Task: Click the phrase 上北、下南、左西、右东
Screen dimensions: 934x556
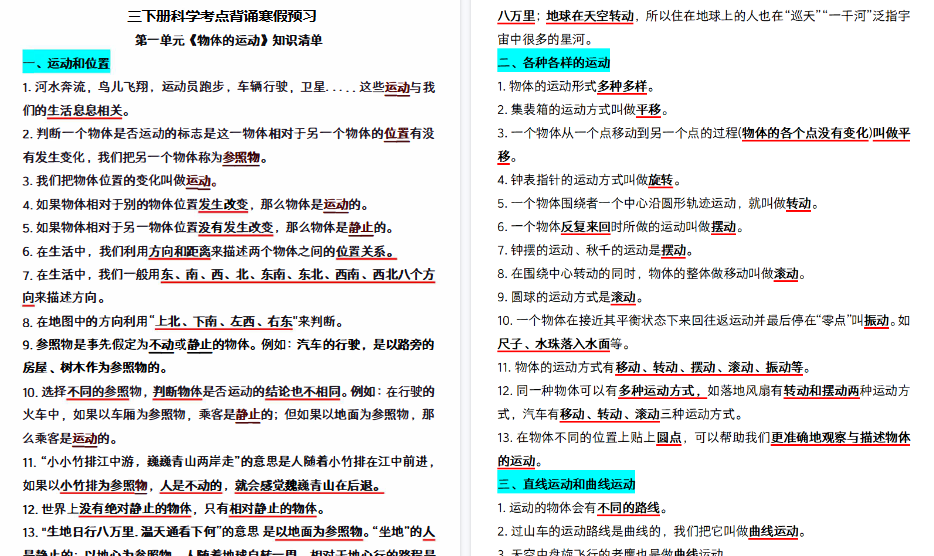Action: 224,322
